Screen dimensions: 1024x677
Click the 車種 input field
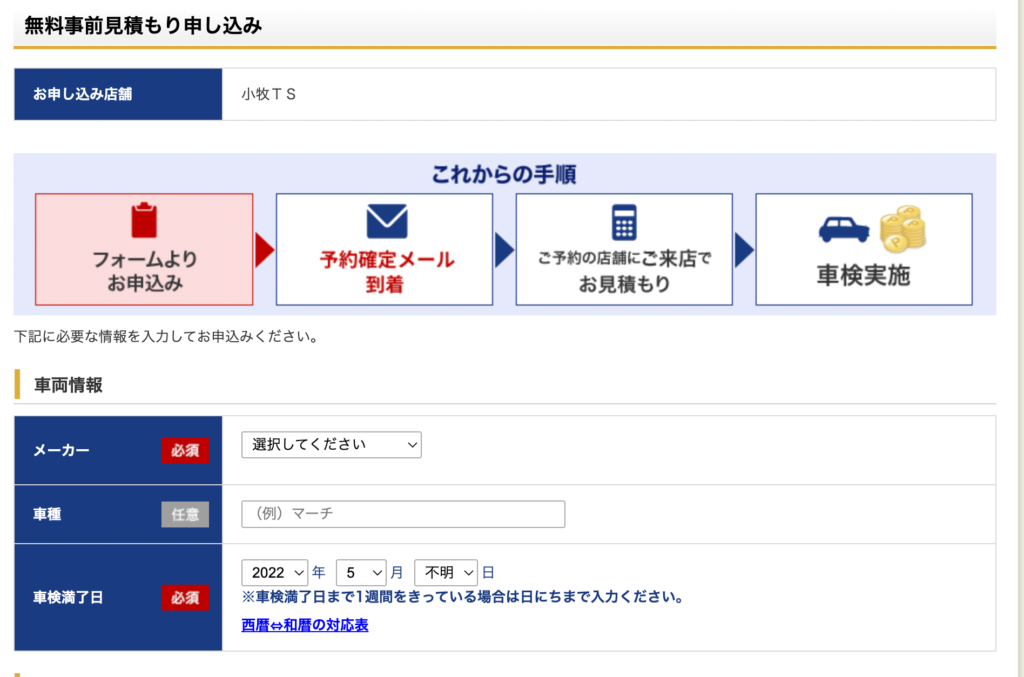click(403, 514)
